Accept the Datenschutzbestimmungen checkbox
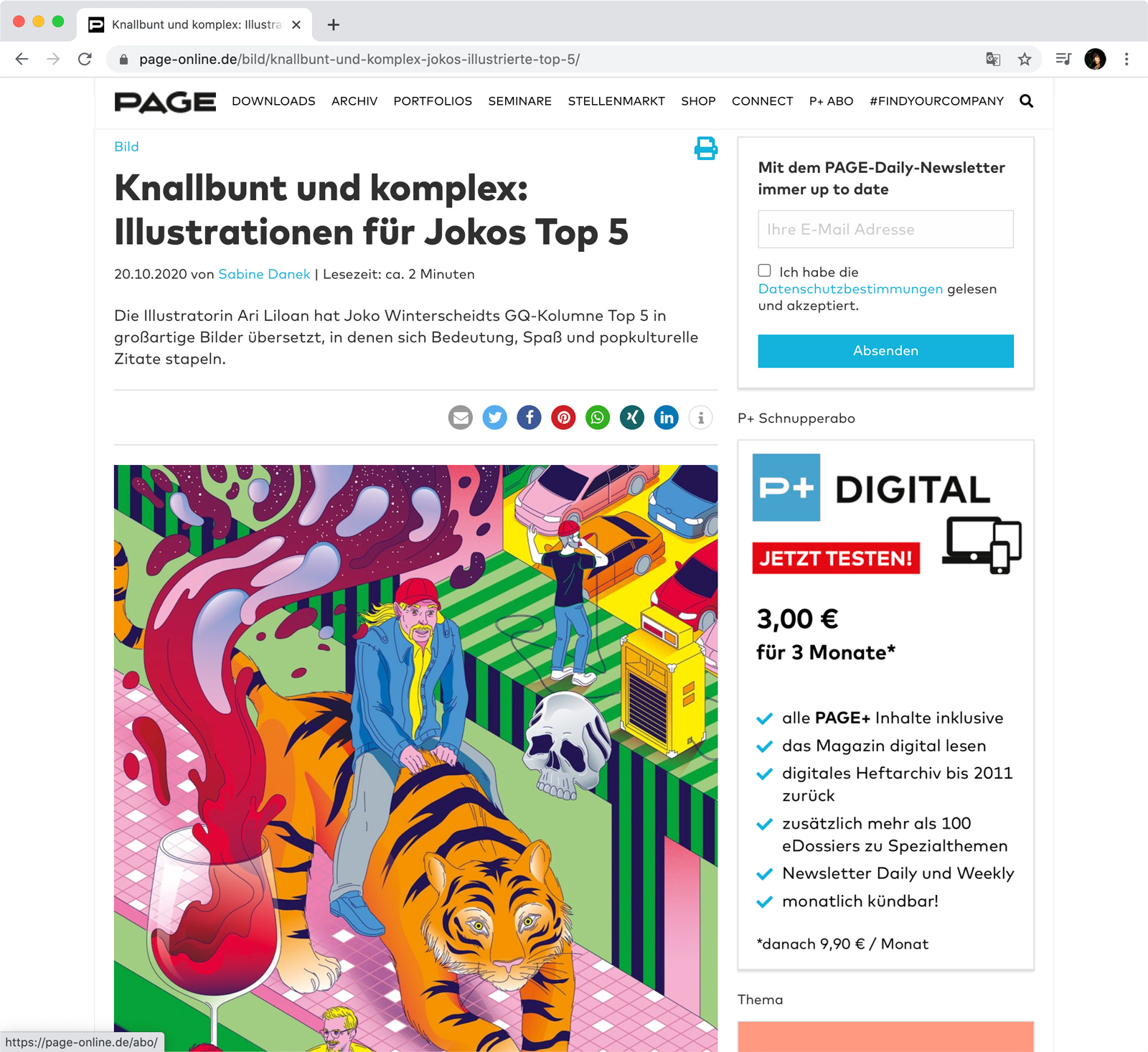The height and width of the screenshot is (1052, 1148). point(765,271)
